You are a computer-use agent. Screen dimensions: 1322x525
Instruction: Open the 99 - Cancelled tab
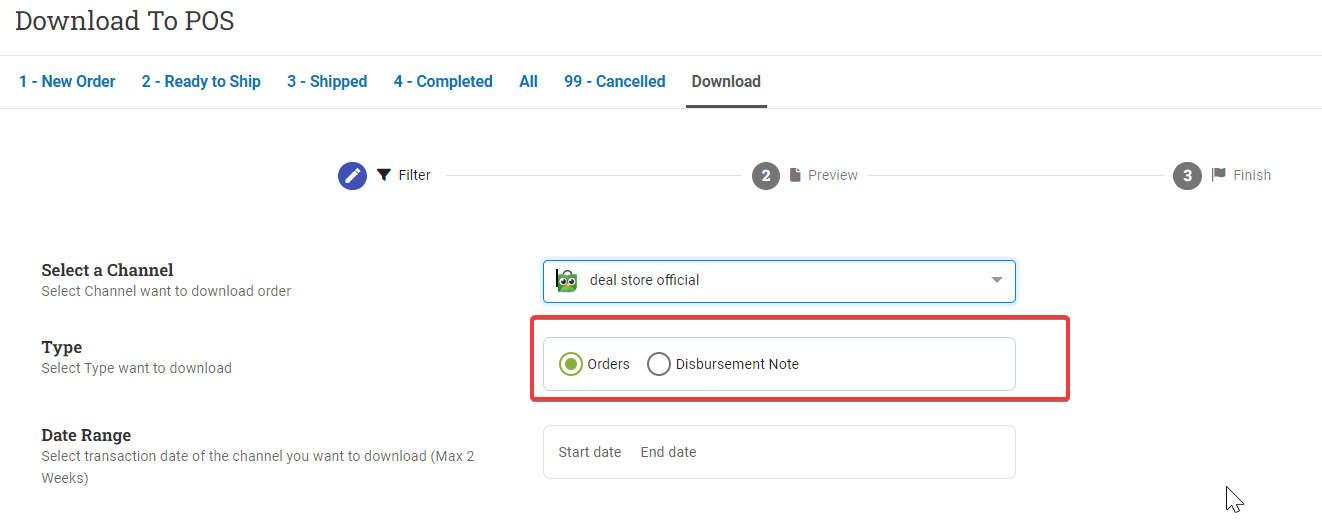[615, 82]
